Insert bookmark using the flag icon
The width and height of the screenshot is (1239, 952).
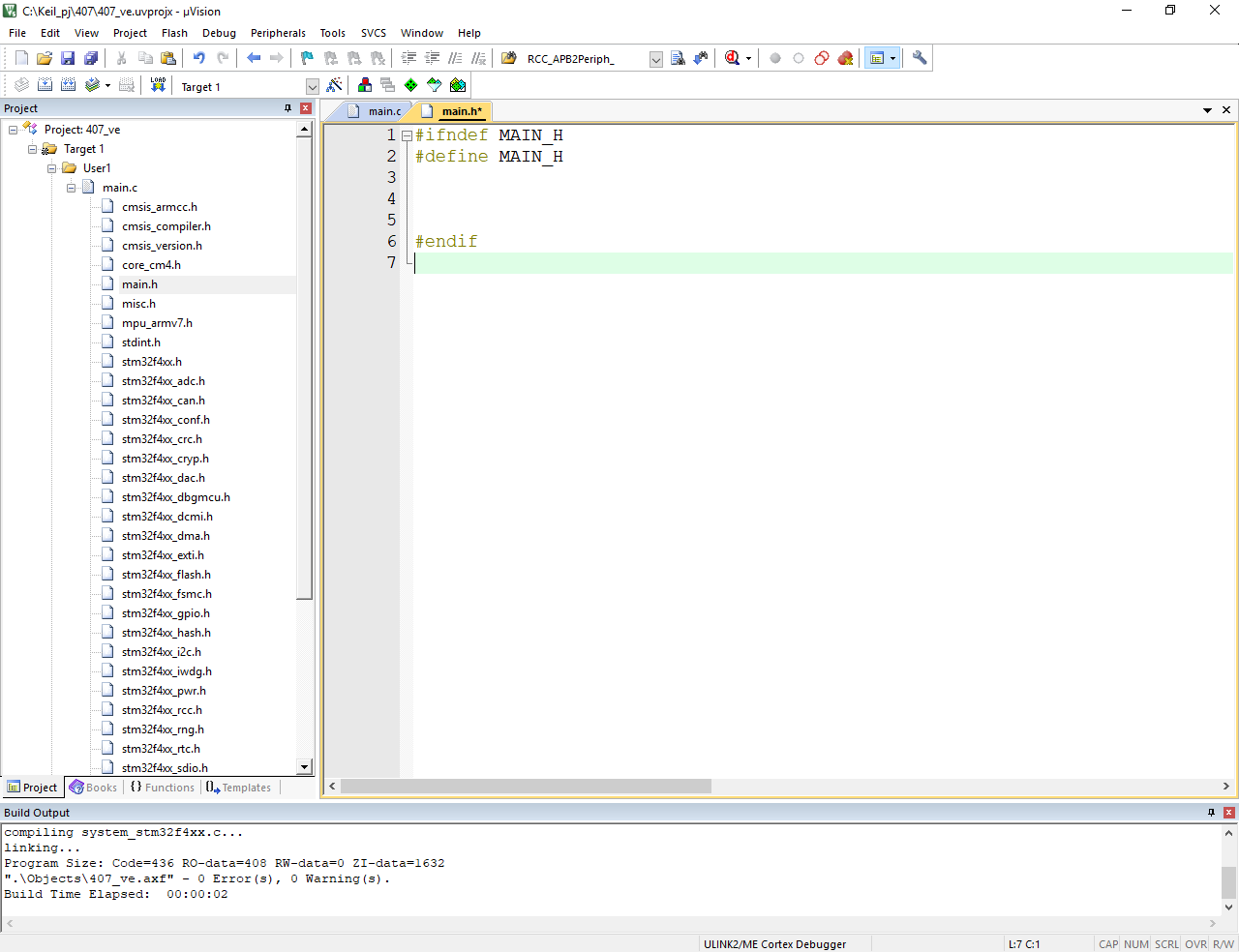click(x=308, y=58)
